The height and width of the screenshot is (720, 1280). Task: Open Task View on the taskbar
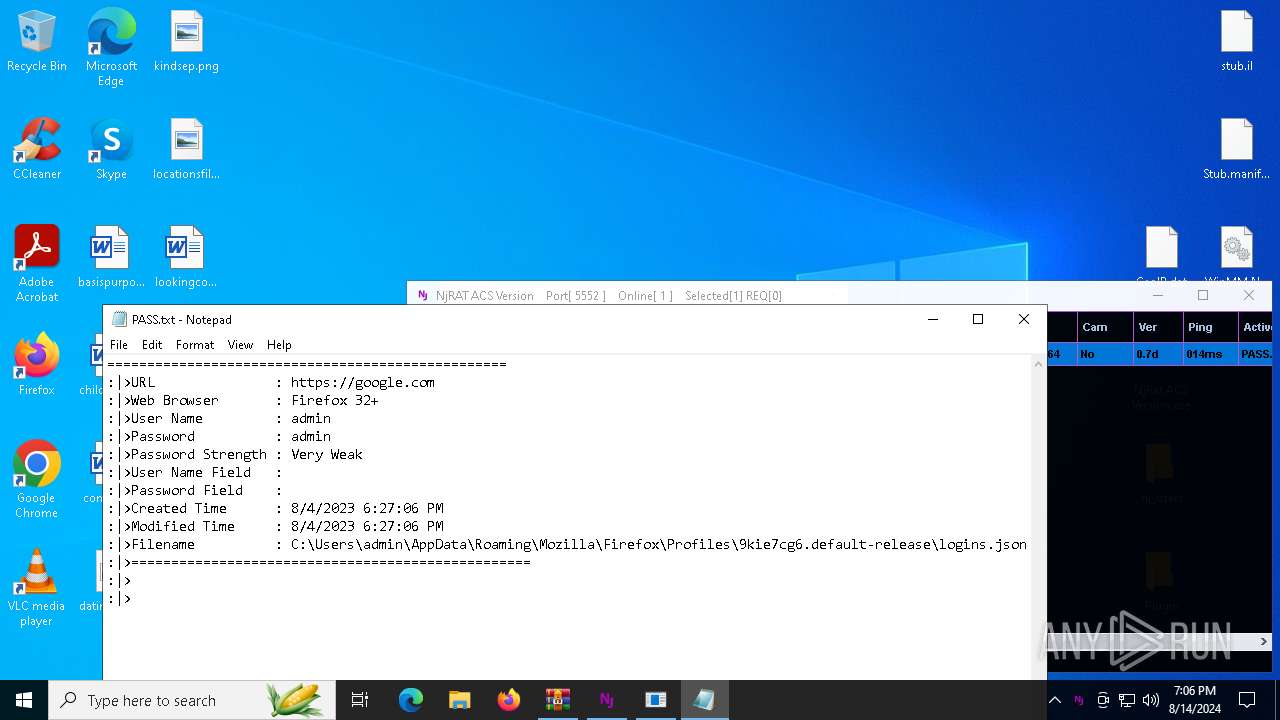pyautogui.click(x=360, y=700)
